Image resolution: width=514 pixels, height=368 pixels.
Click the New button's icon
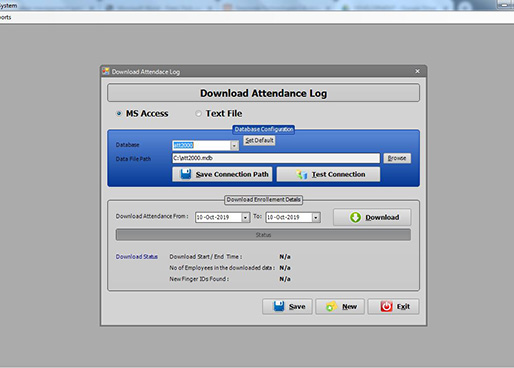(x=331, y=306)
